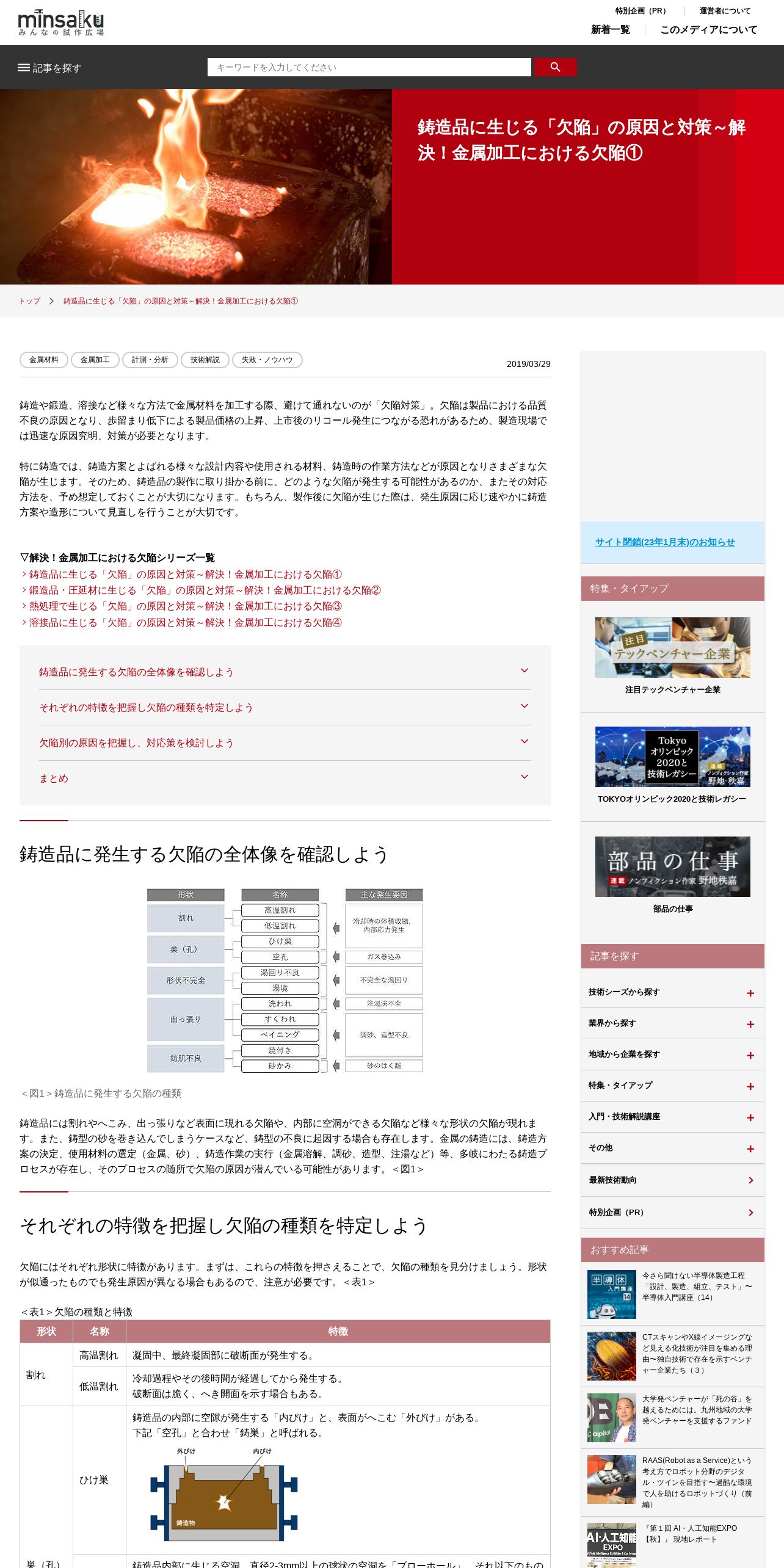The height and width of the screenshot is (1568, 784).
Task: Open AI・人工知能EXPO article thumbnail
Action: click(612, 1545)
